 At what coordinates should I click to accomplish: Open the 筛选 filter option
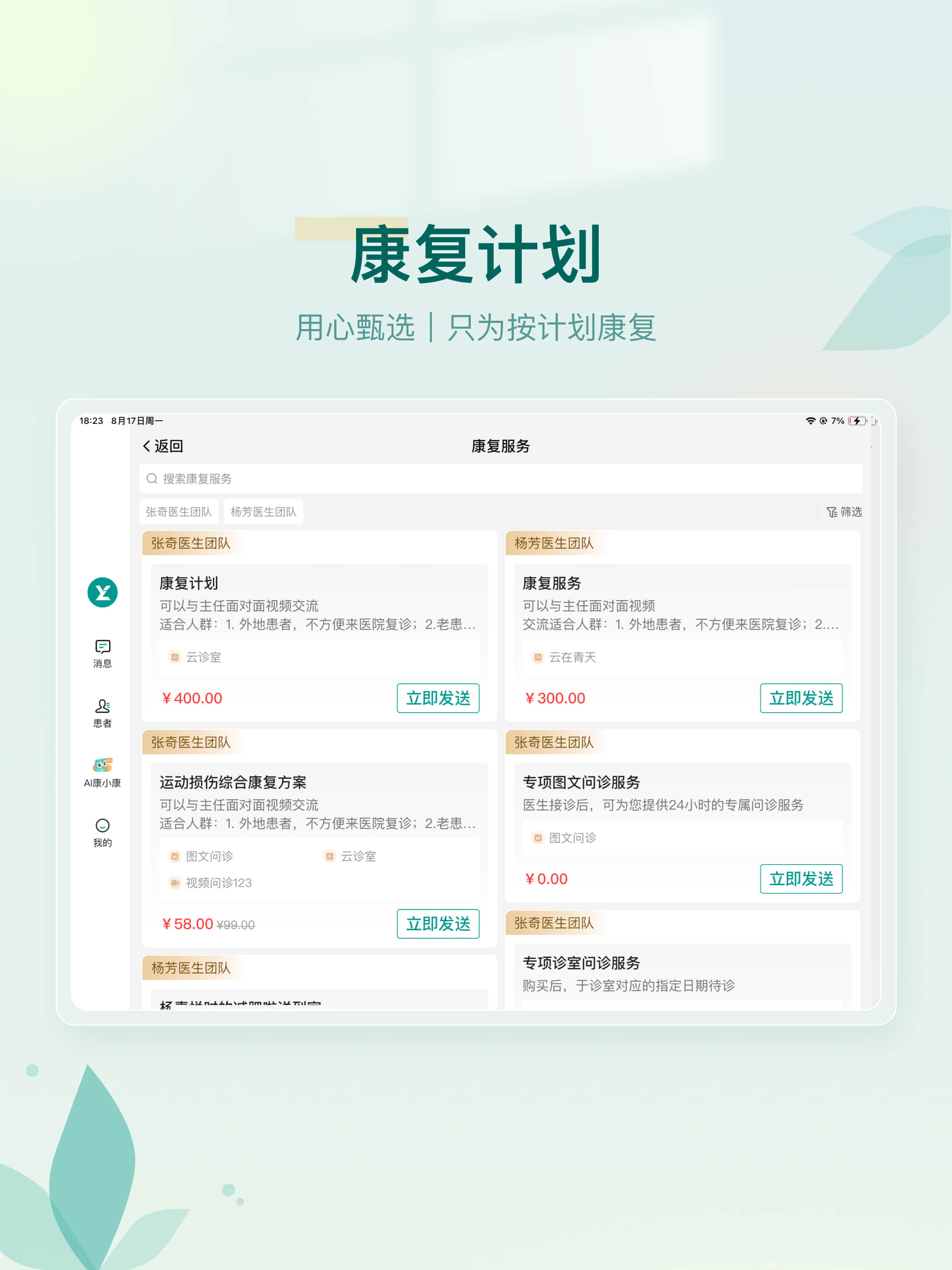(844, 511)
